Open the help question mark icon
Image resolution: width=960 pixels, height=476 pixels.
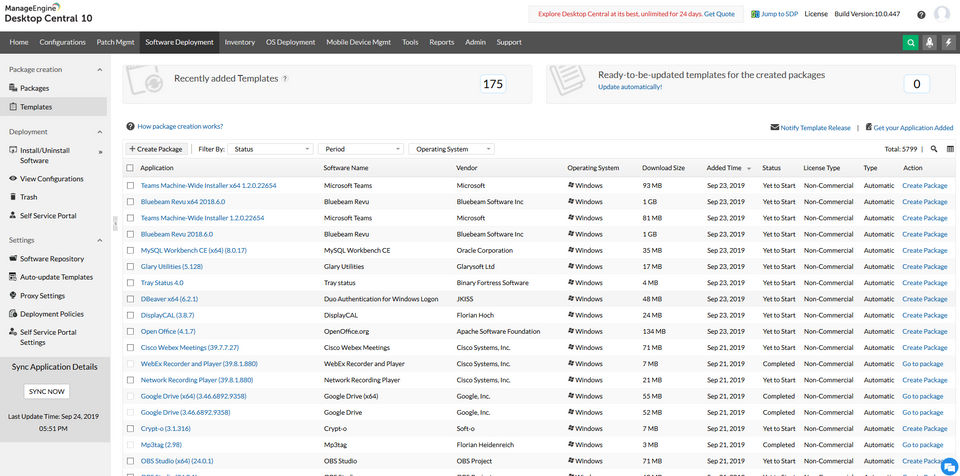[921, 15]
